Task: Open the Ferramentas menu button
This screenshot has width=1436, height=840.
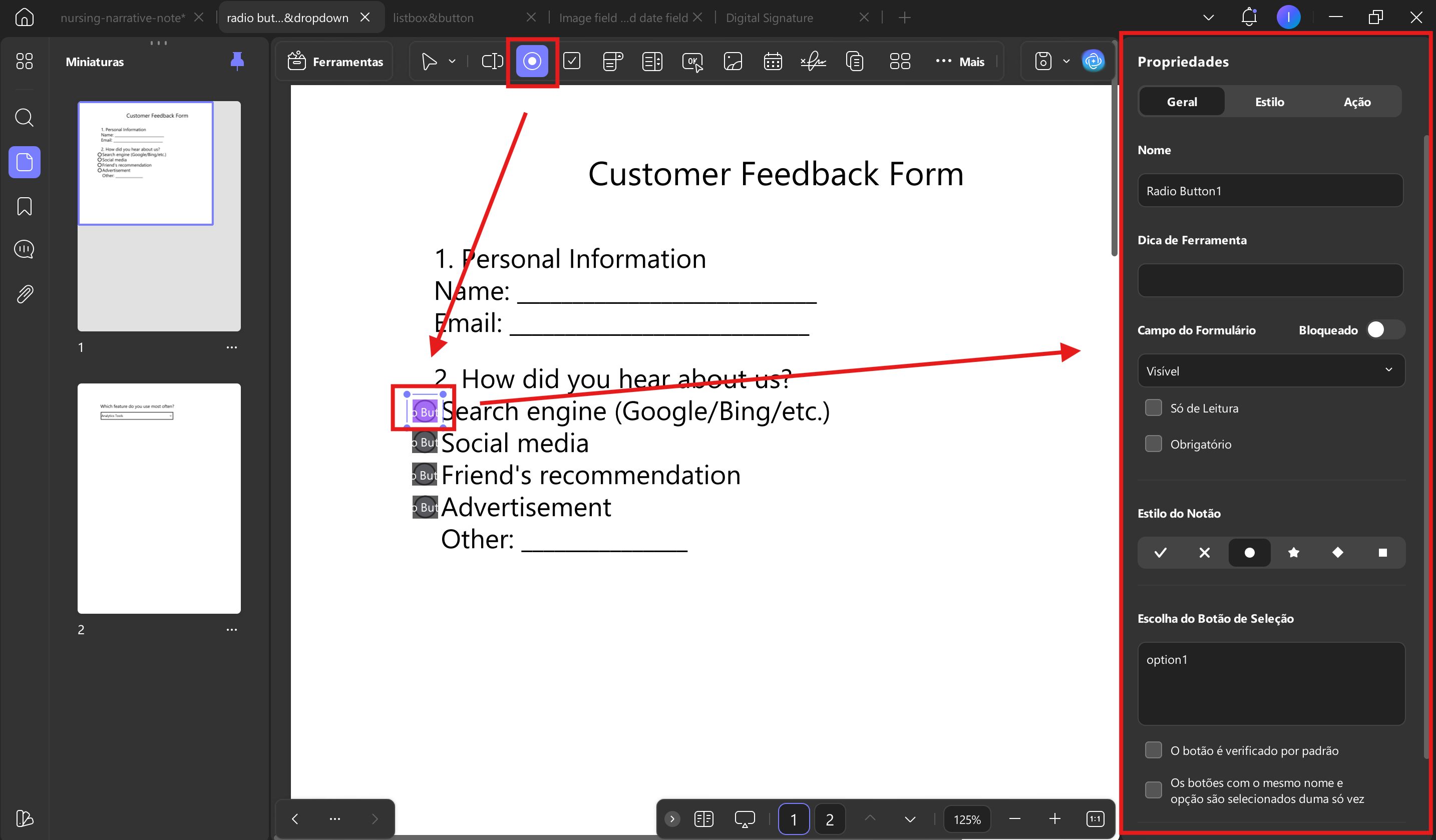Action: pos(334,61)
